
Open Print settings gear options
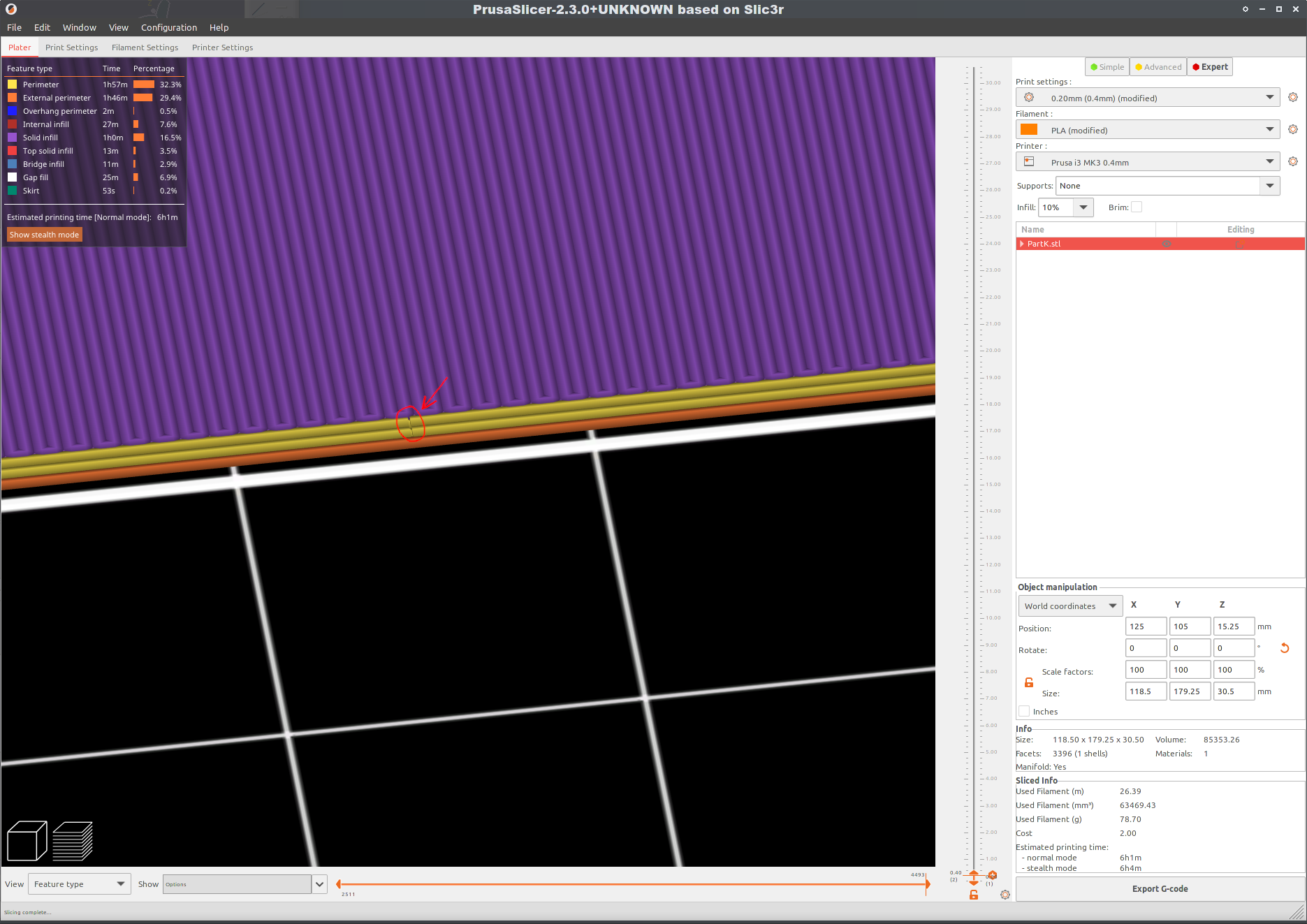pos(1292,97)
